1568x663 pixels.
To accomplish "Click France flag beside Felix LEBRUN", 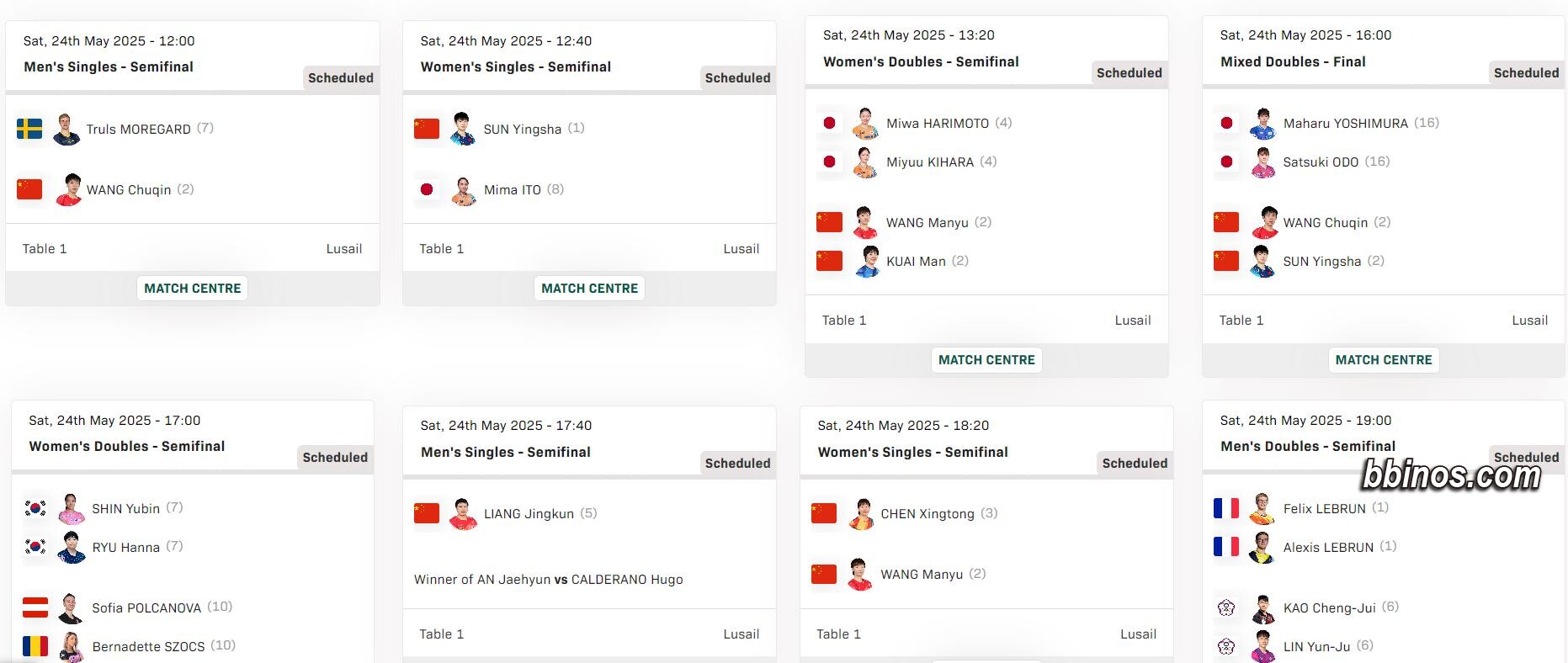I will coord(1226,508).
